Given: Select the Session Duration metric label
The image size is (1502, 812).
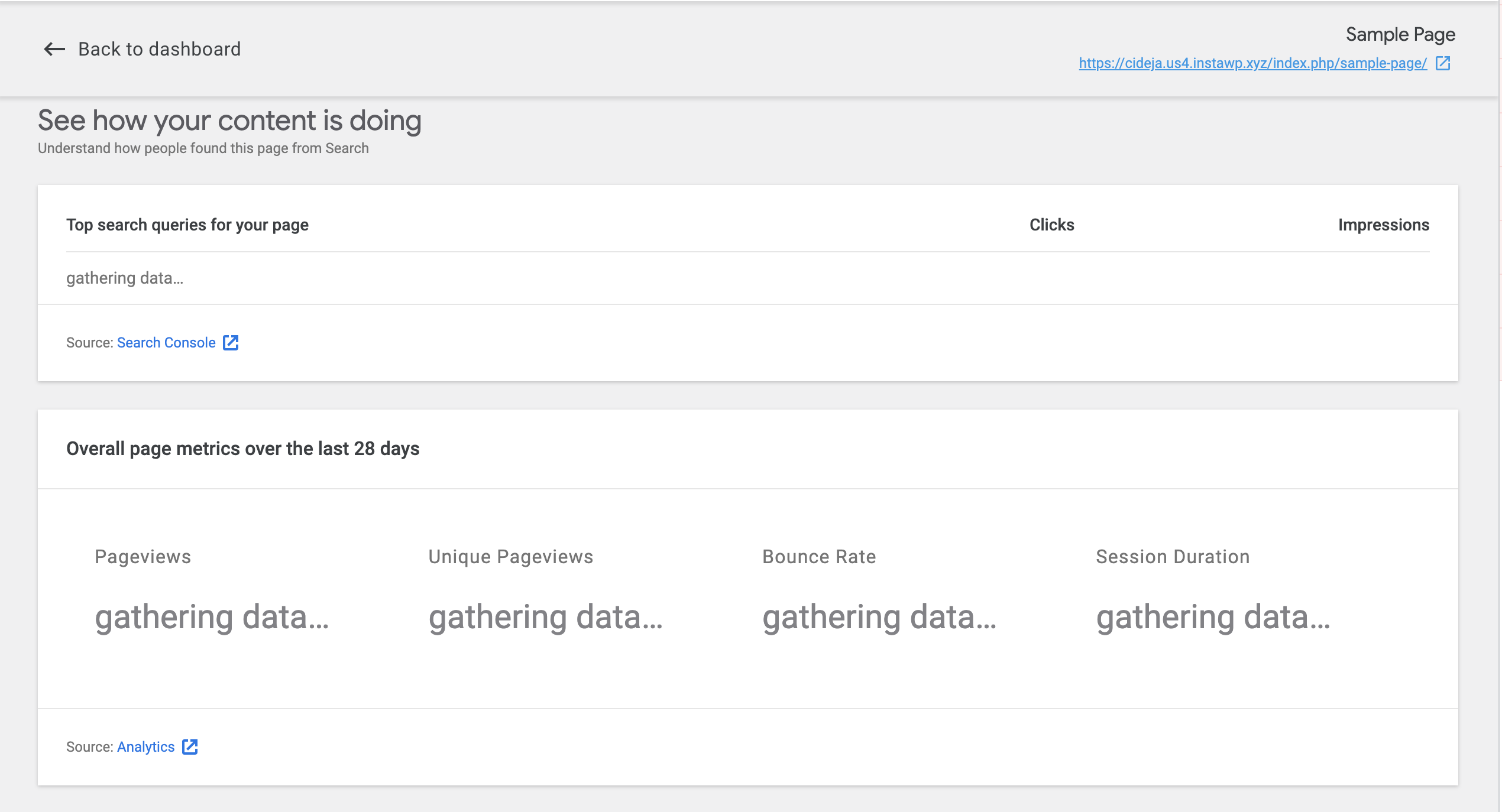Looking at the screenshot, I should pos(1173,557).
